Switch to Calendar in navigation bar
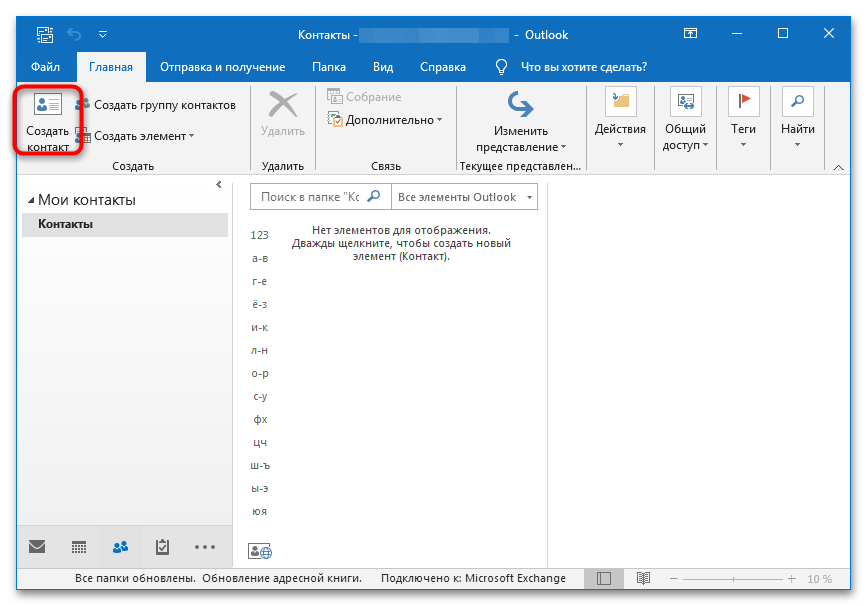Screen dimensions: 867x606 point(79,547)
